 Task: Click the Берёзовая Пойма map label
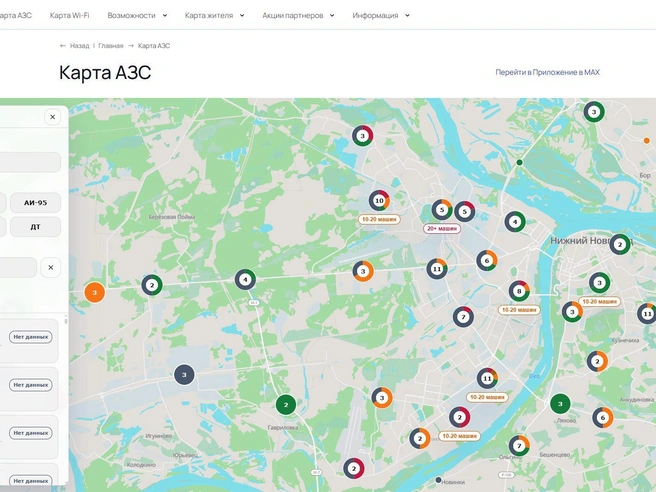tap(172, 217)
